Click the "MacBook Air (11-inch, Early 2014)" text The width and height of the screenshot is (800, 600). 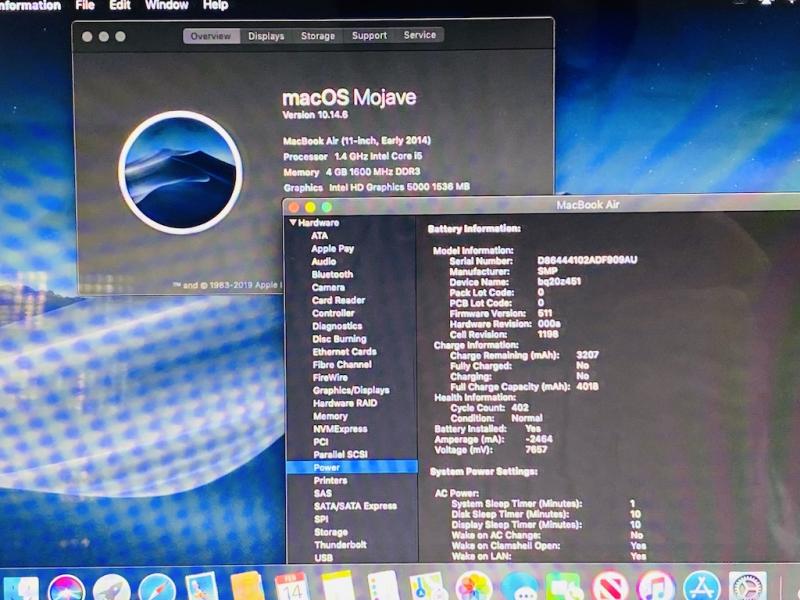click(357, 140)
